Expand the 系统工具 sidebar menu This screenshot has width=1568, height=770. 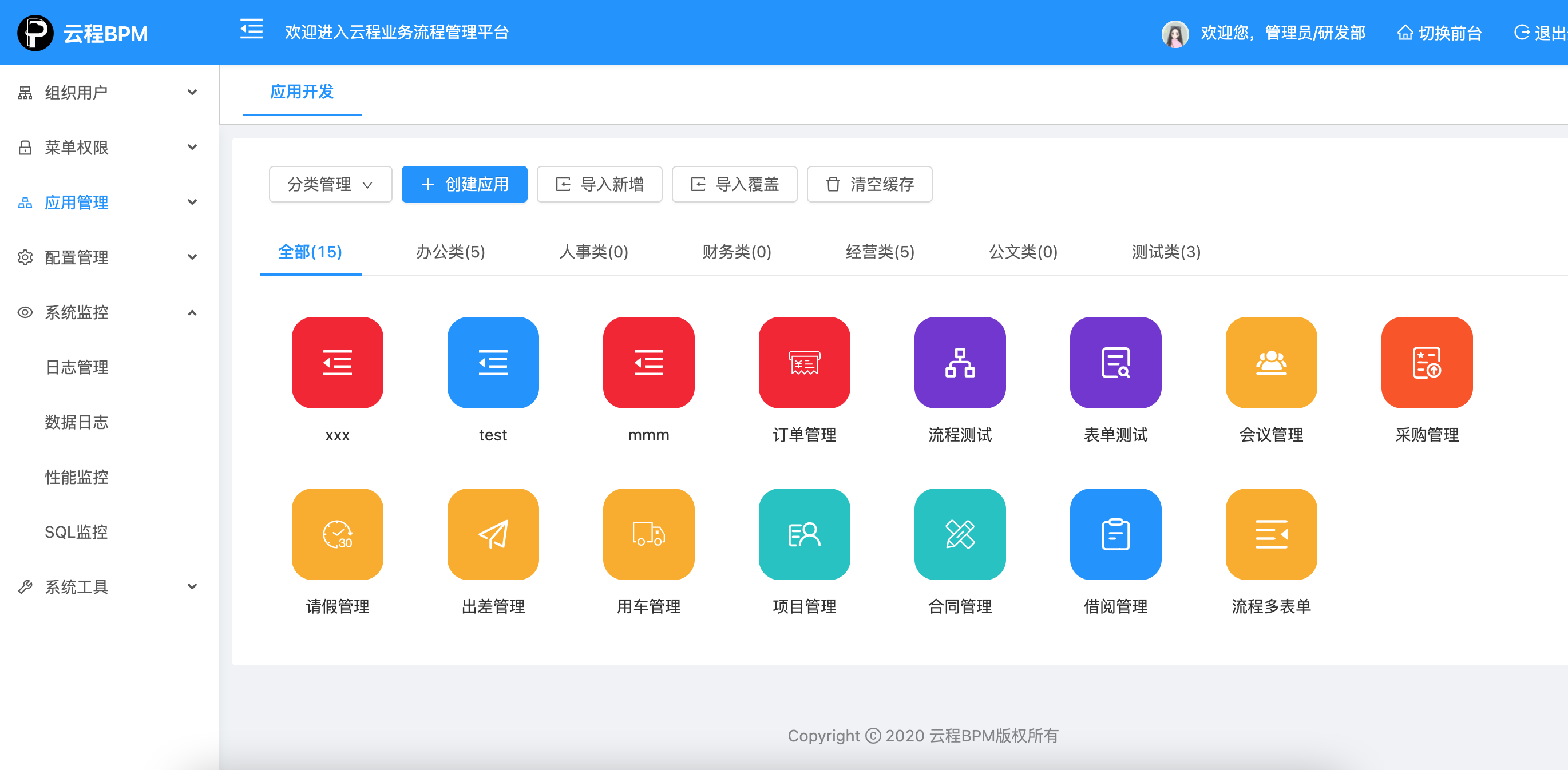coord(108,587)
